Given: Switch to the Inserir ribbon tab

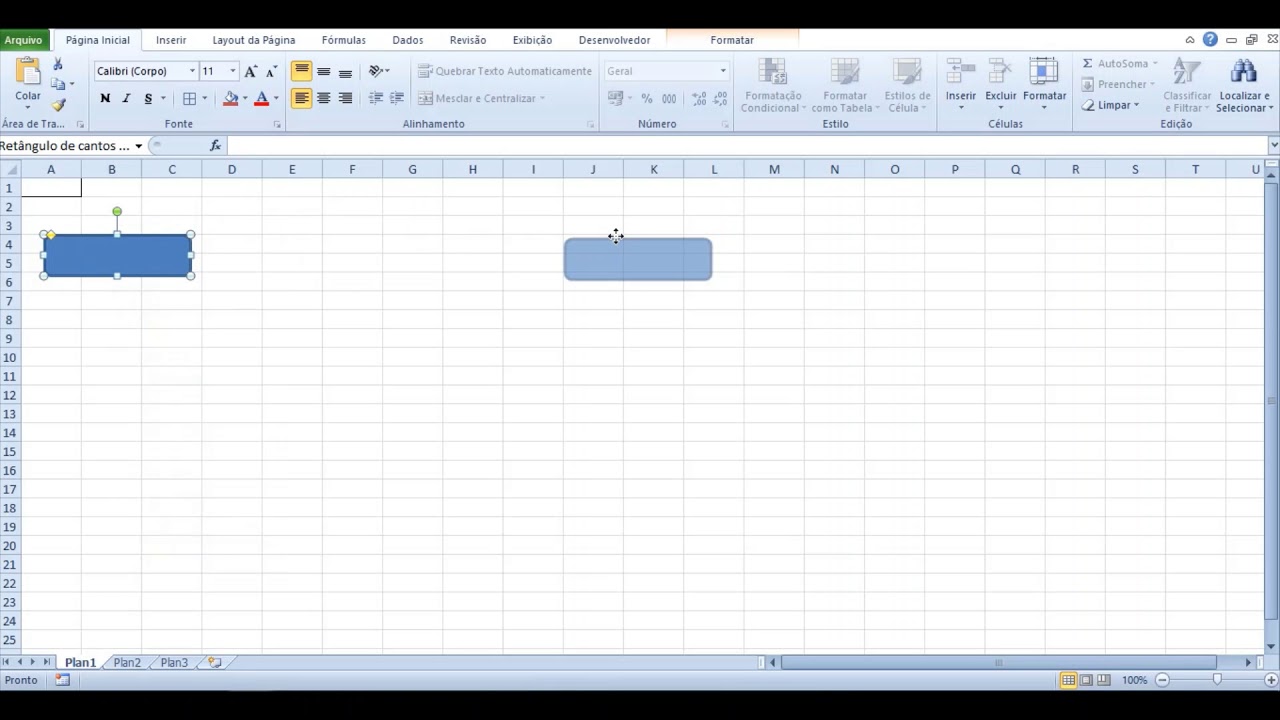Looking at the screenshot, I should tap(171, 40).
